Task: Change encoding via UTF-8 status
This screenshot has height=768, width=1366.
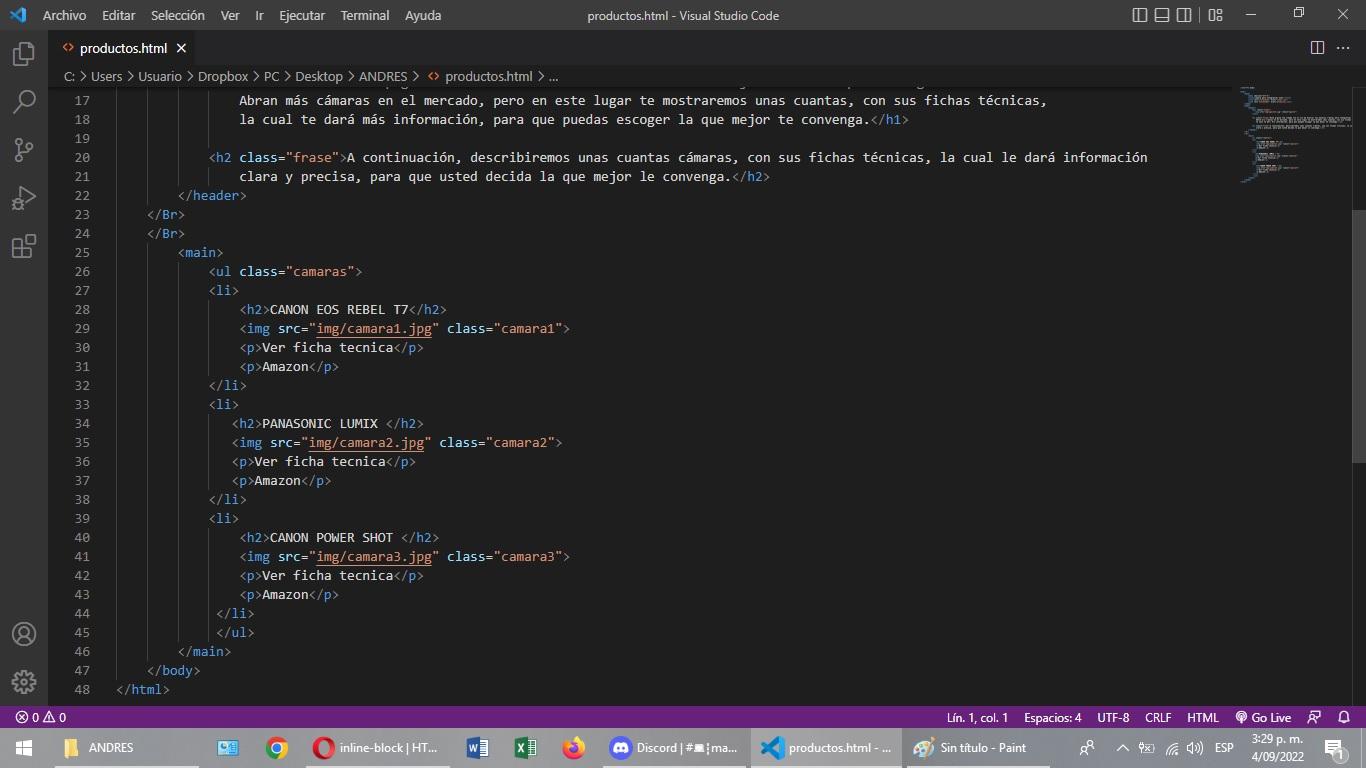Action: click(1113, 717)
